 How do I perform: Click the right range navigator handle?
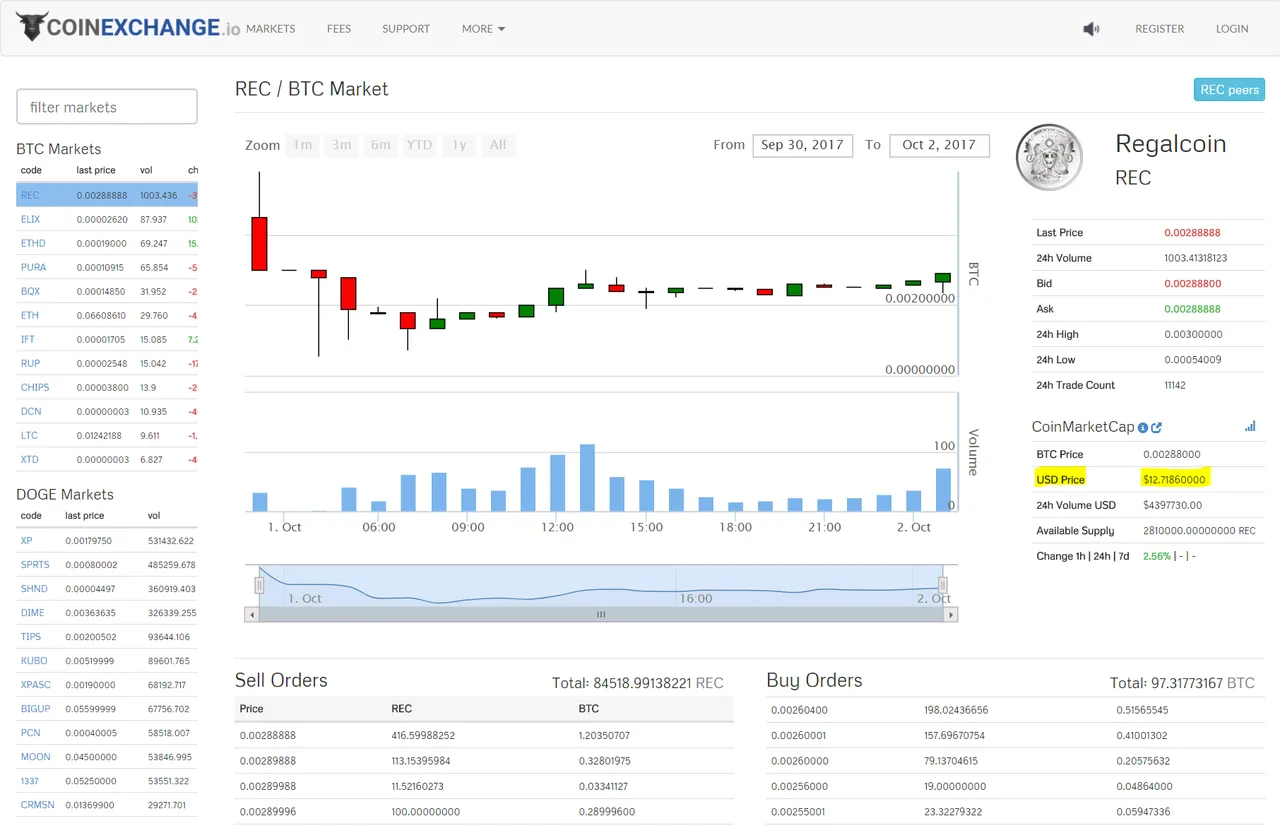click(x=942, y=585)
